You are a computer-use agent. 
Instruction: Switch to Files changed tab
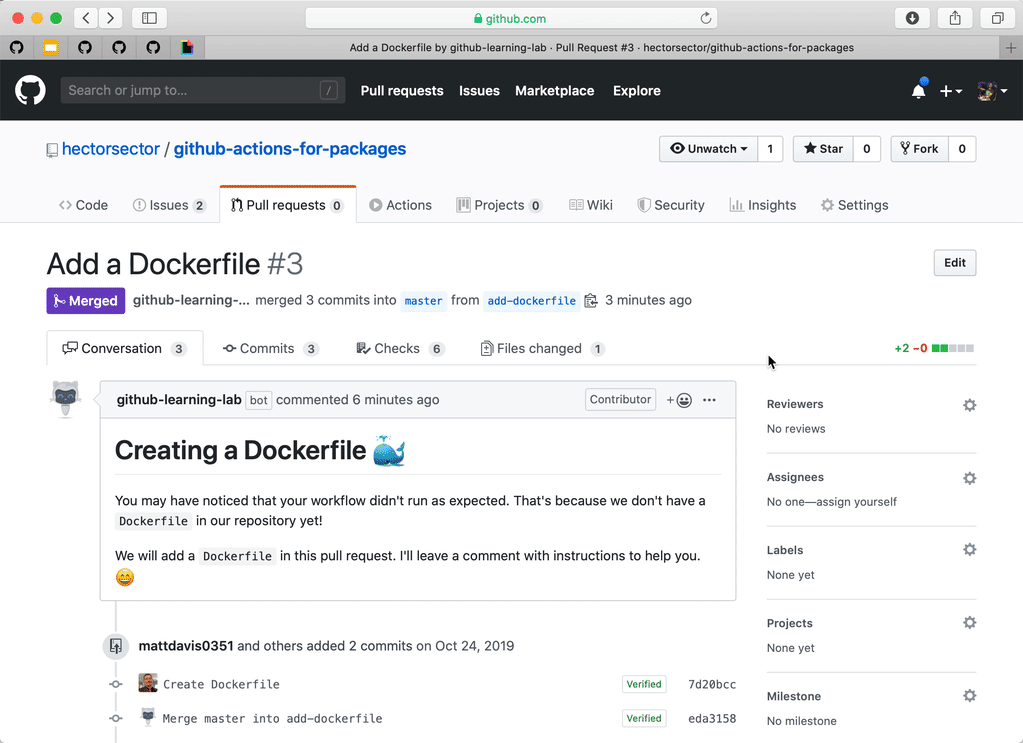tap(542, 348)
